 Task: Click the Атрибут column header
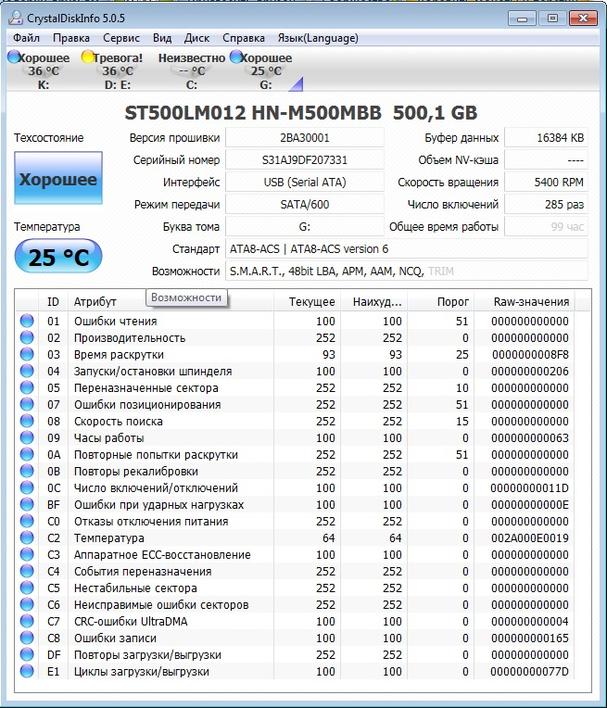[x=171, y=302]
